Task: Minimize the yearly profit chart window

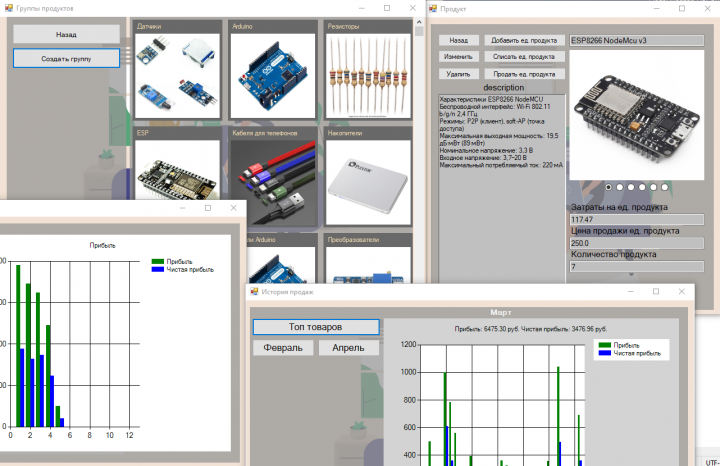Action: pyautogui.click(x=182, y=208)
